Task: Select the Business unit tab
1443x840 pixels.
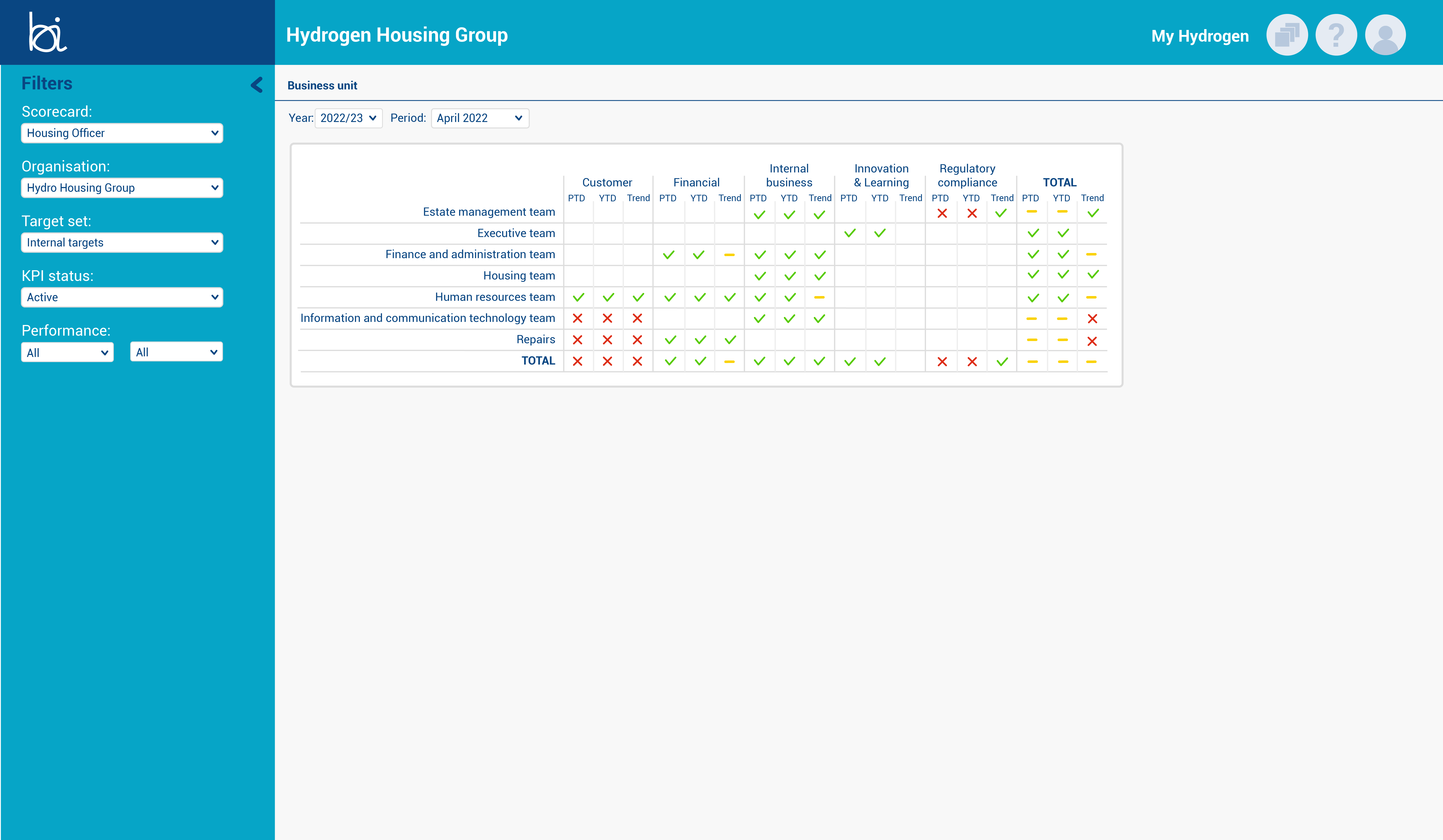Action: pyautogui.click(x=322, y=85)
